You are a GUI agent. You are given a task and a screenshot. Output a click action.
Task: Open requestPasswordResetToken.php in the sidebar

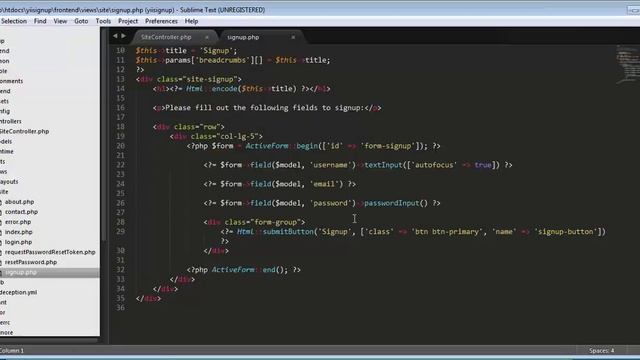(50, 252)
